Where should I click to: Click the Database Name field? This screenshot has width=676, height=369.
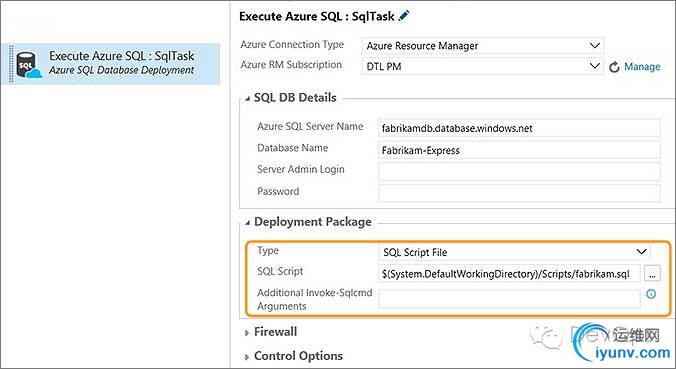(x=519, y=150)
